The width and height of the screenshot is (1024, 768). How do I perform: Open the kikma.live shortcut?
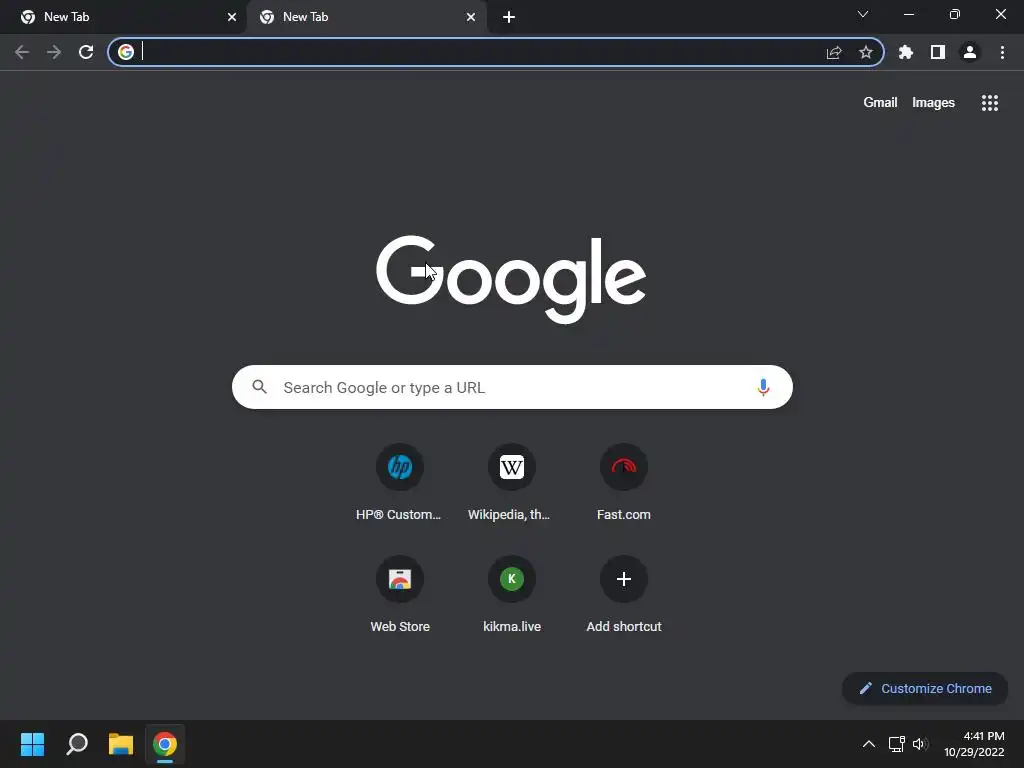pos(511,594)
